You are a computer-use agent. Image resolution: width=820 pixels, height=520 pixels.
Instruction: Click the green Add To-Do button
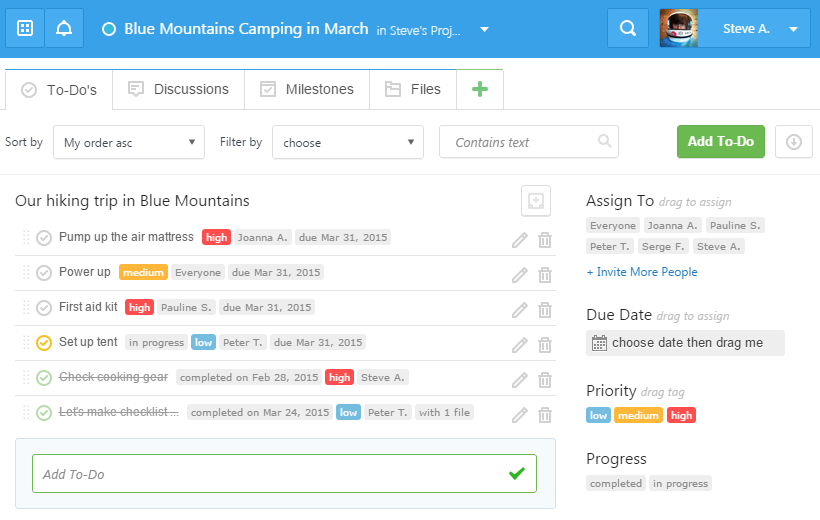click(720, 142)
